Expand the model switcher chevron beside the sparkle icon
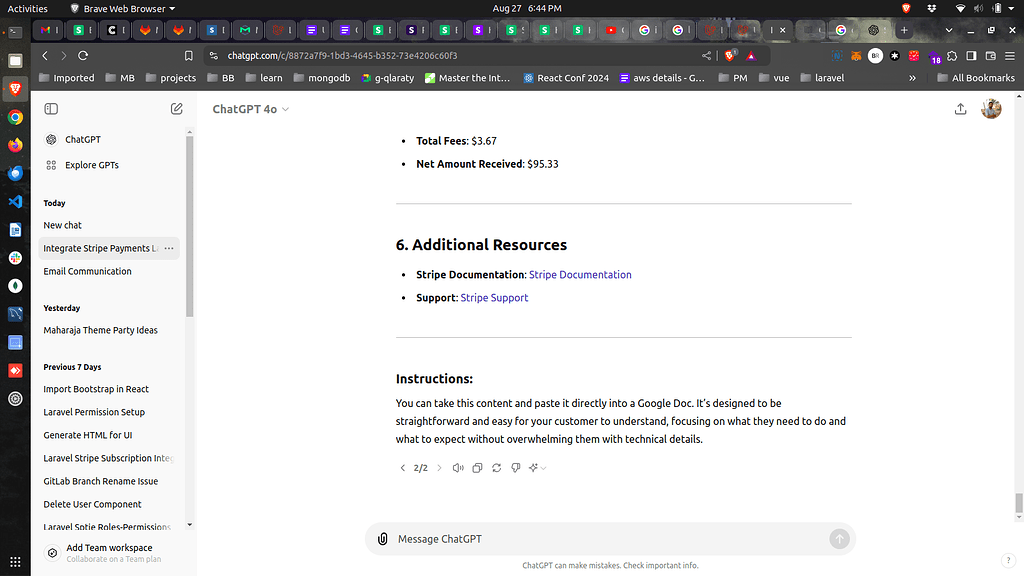This screenshot has height=576, width=1024. coord(544,467)
